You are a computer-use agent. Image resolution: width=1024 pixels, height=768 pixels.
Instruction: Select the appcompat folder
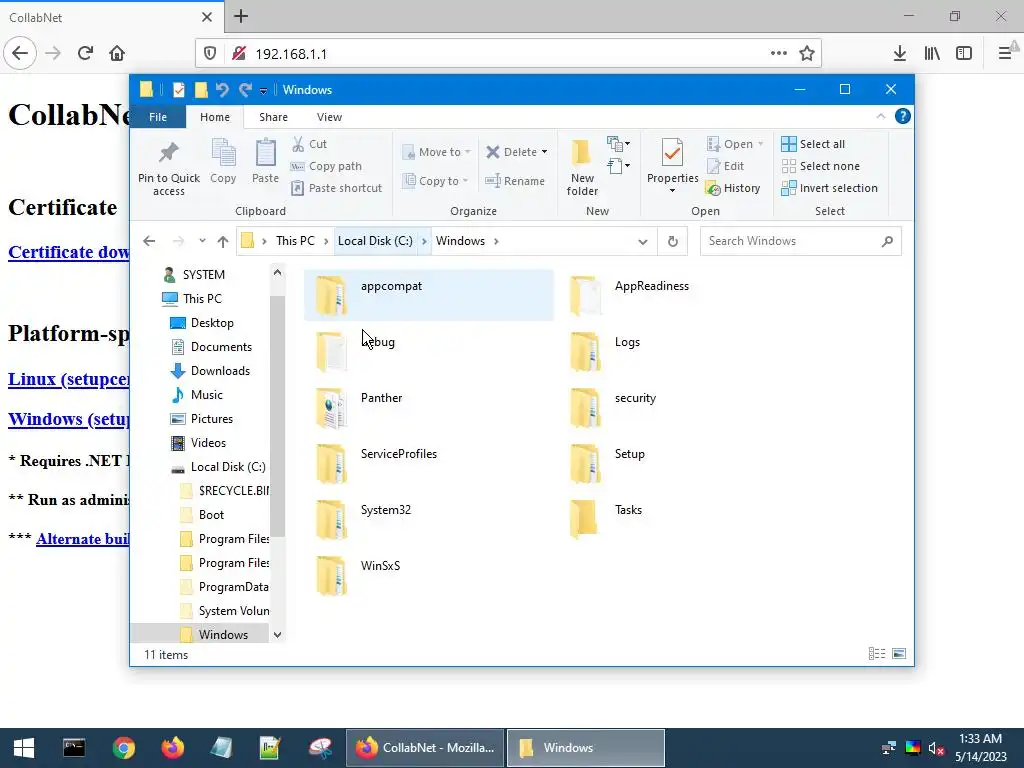pyautogui.click(x=428, y=295)
